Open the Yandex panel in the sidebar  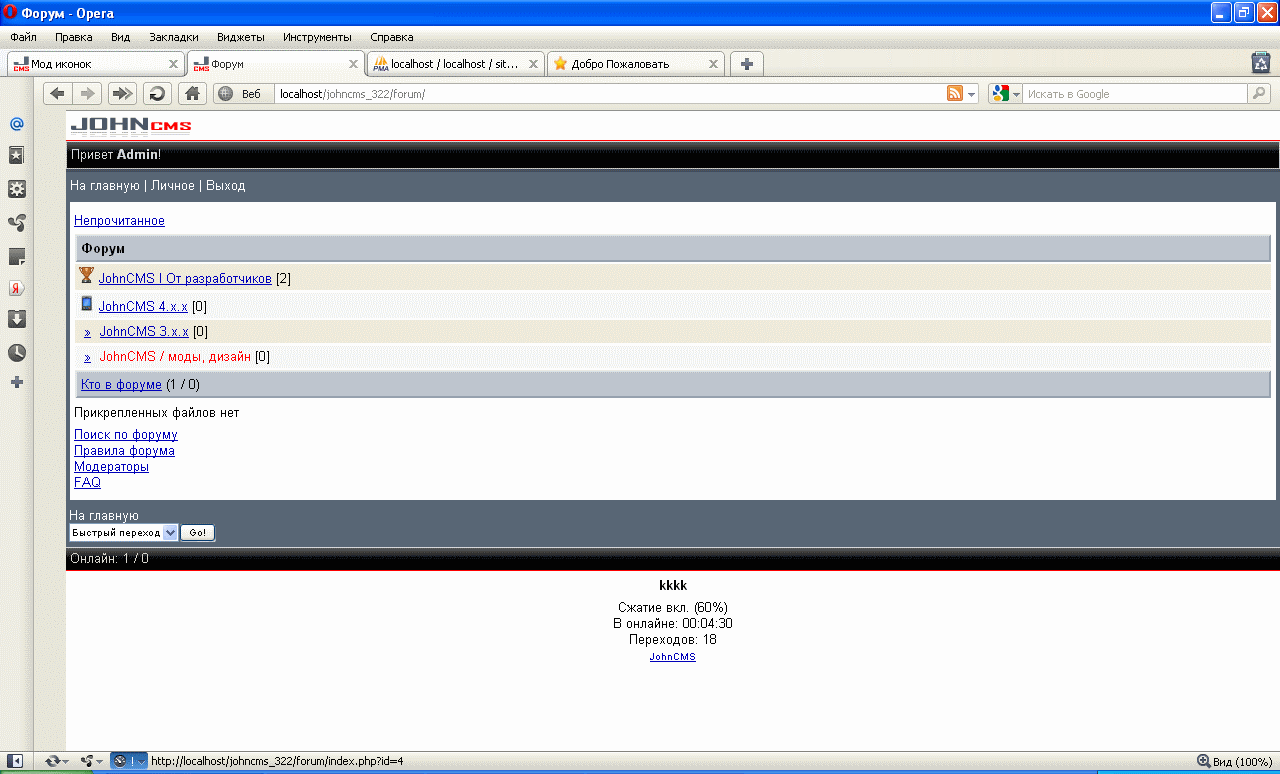coord(16,288)
